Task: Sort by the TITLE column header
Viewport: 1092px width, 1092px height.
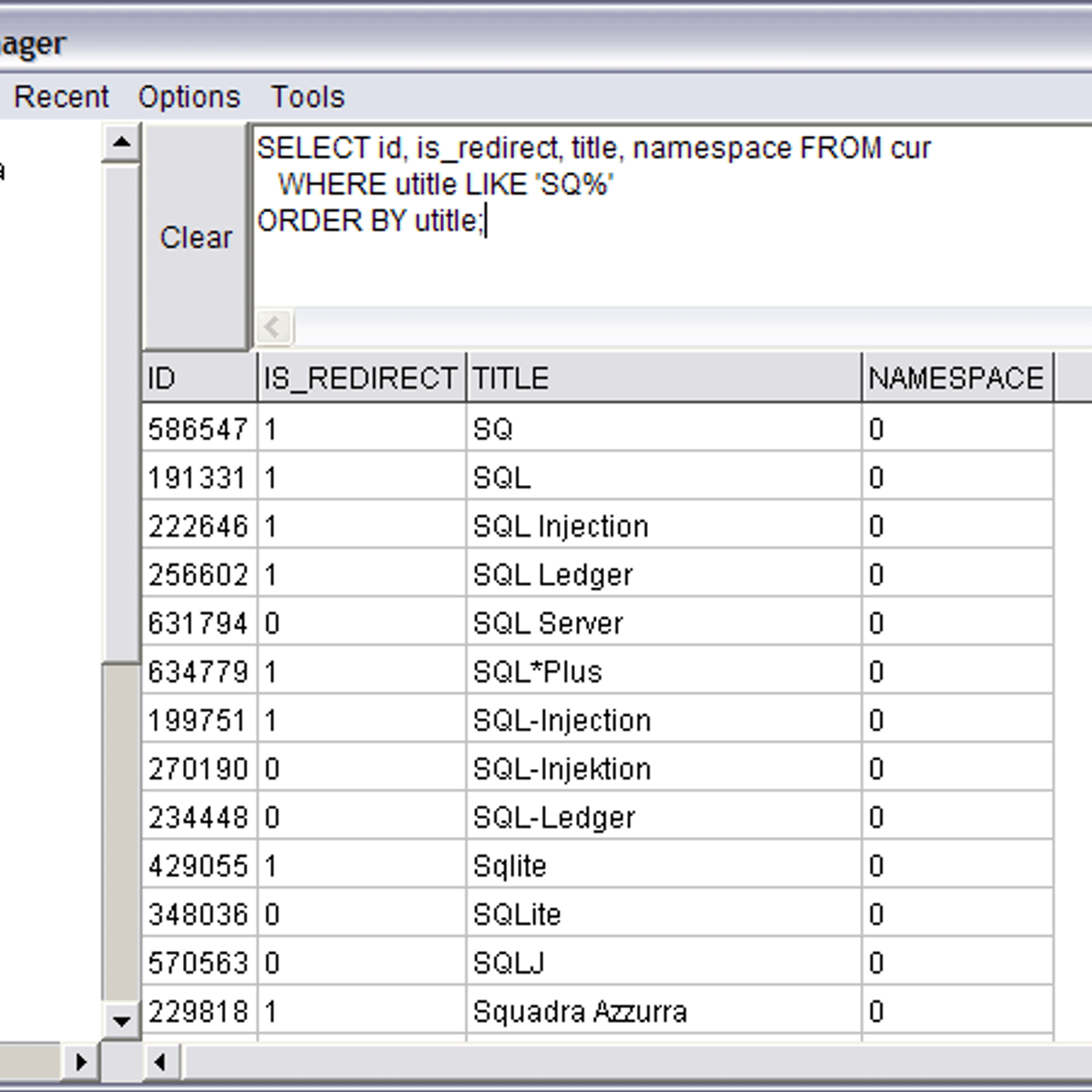Action: click(x=662, y=378)
